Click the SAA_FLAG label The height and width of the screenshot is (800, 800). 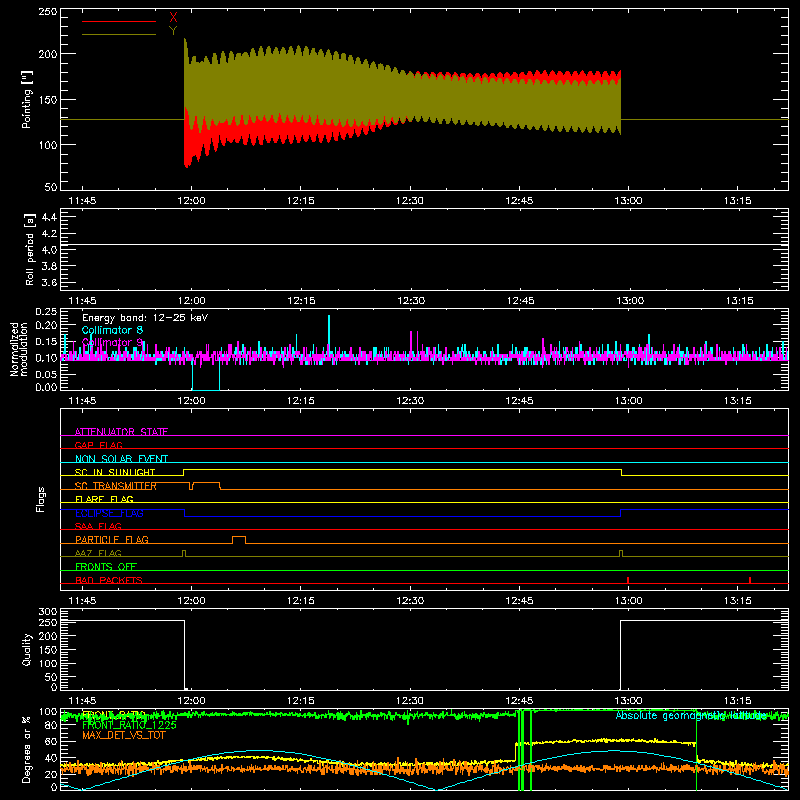98,526
